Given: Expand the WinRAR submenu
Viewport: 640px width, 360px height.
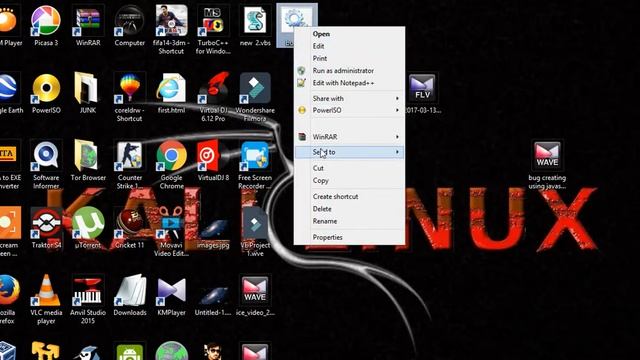Looking at the screenshot, I should tap(349, 137).
